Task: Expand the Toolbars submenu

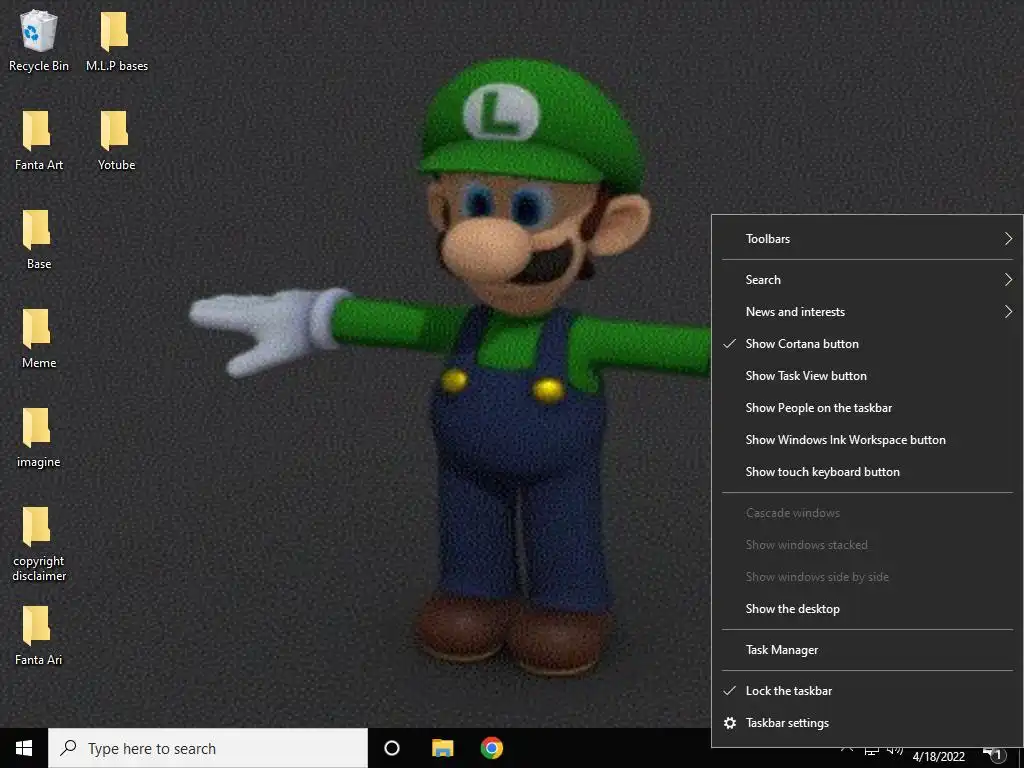Action: tap(867, 239)
